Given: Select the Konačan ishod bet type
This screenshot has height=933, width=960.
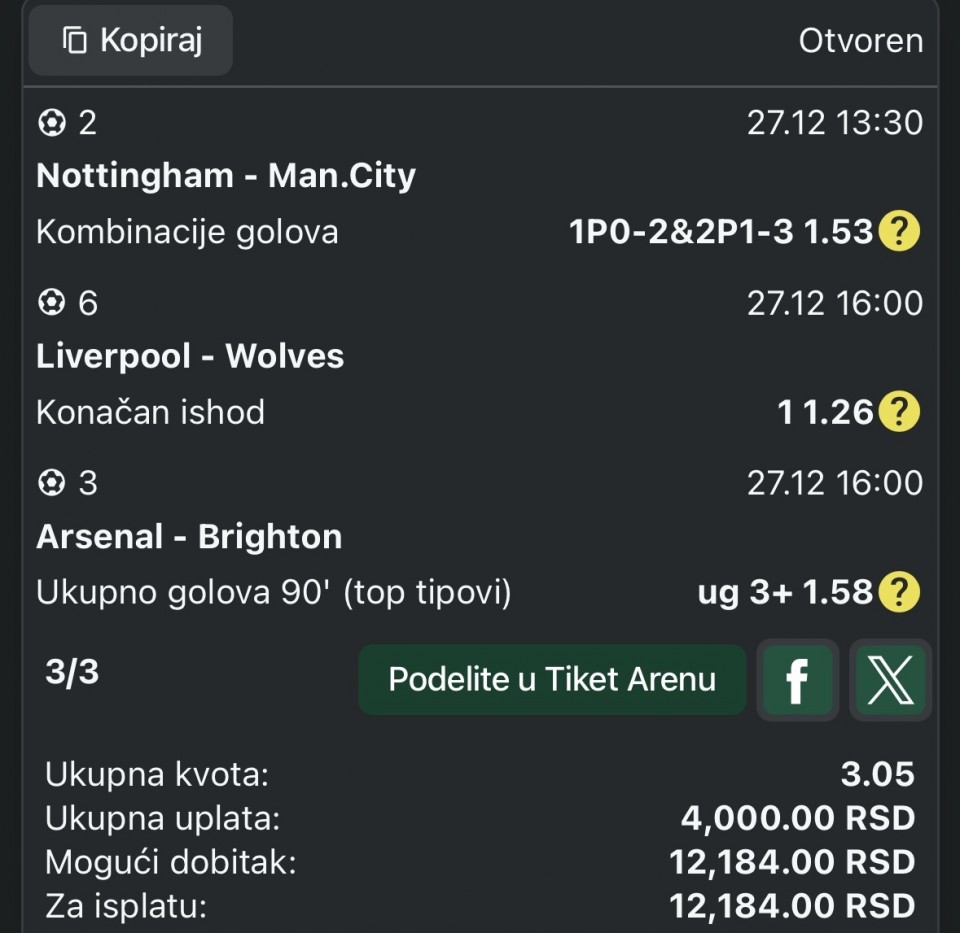Looking at the screenshot, I should point(150,411).
